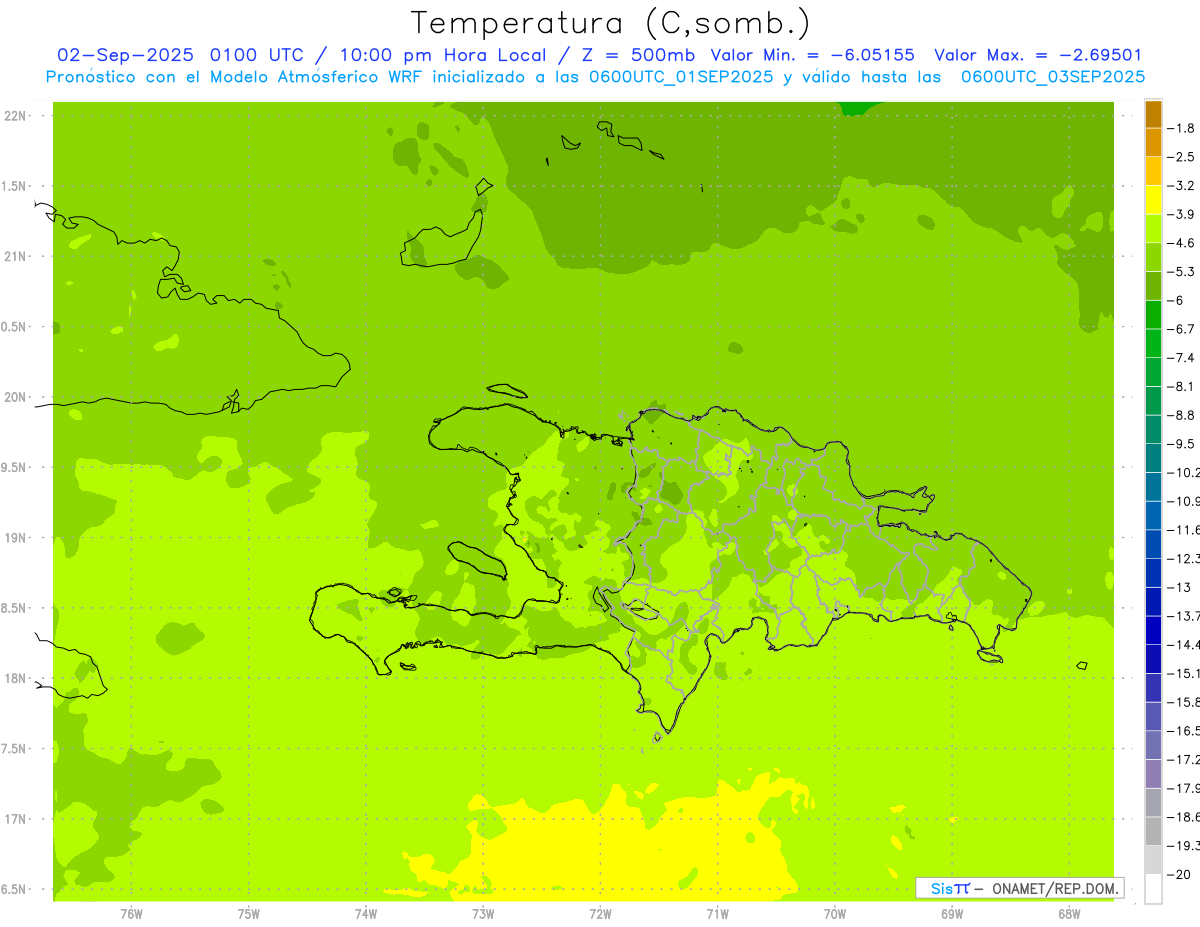The image size is (1200, 927).
Task: Click the orange legend swatch between -1.8 and -2.5
Action: pos(1153,142)
